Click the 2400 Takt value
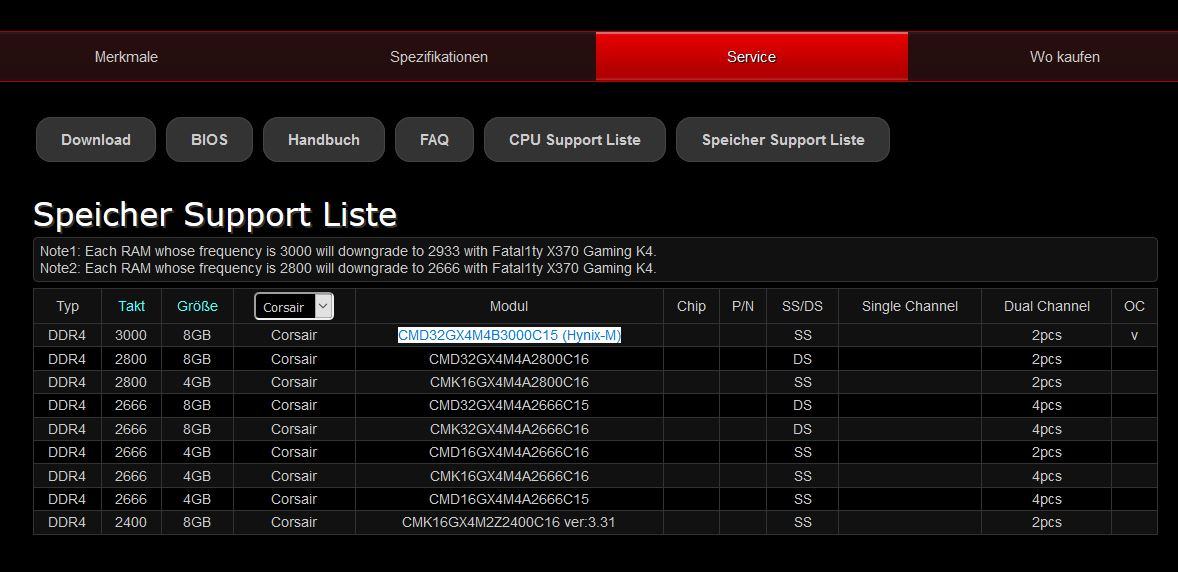This screenshot has width=1178, height=572. click(x=131, y=522)
